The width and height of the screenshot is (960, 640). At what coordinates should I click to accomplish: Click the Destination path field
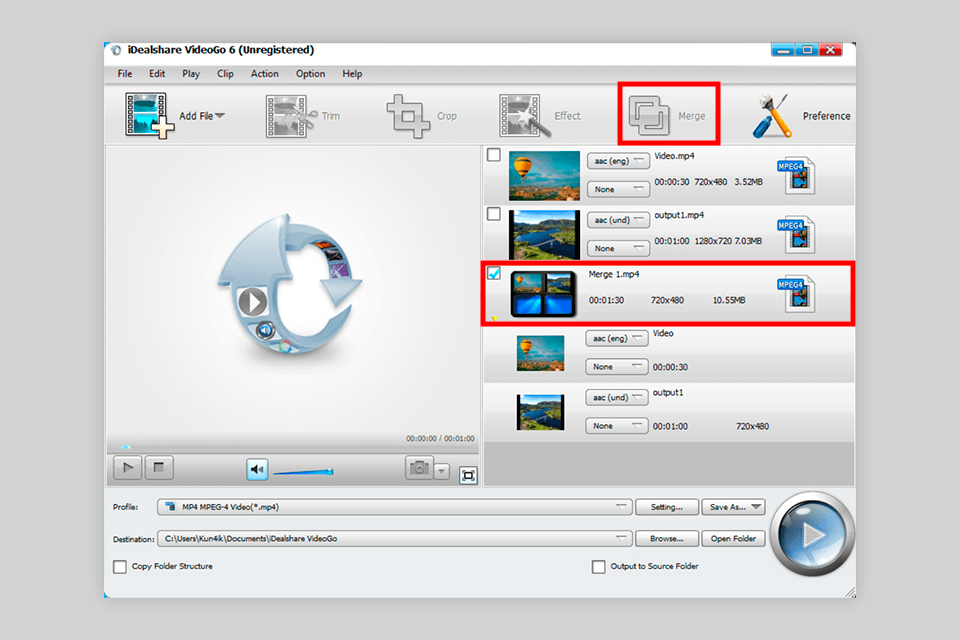pyautogui.click(x=395, y=538)
